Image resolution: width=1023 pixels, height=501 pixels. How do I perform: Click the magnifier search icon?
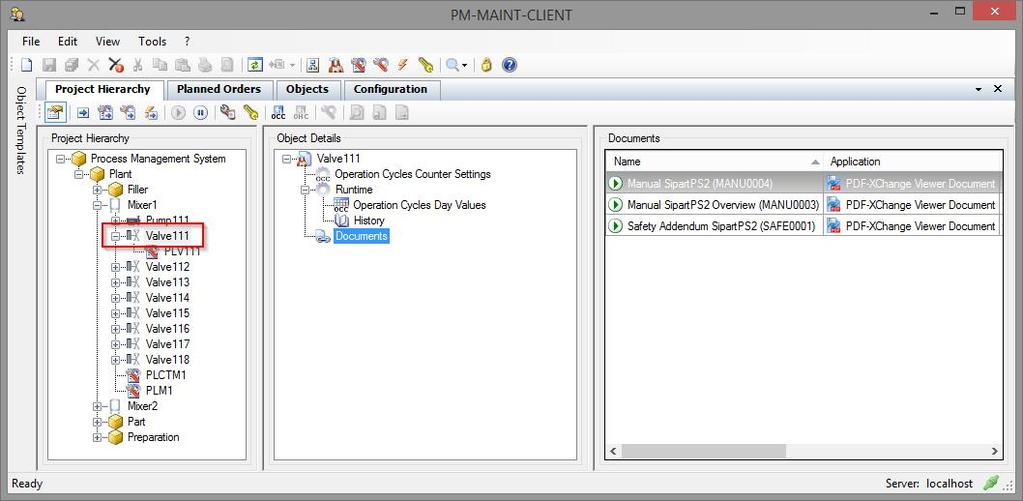[451, 65]
